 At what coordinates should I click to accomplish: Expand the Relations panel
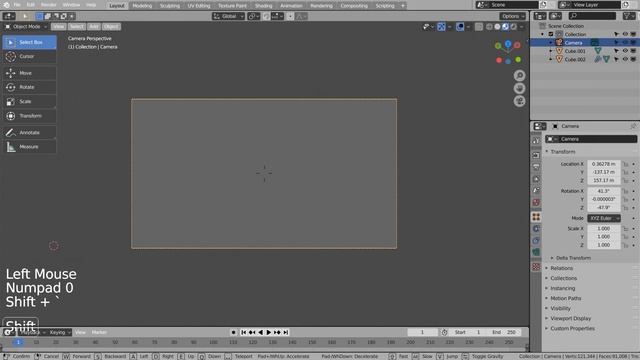pyautogui.click(x=561, y=268)
